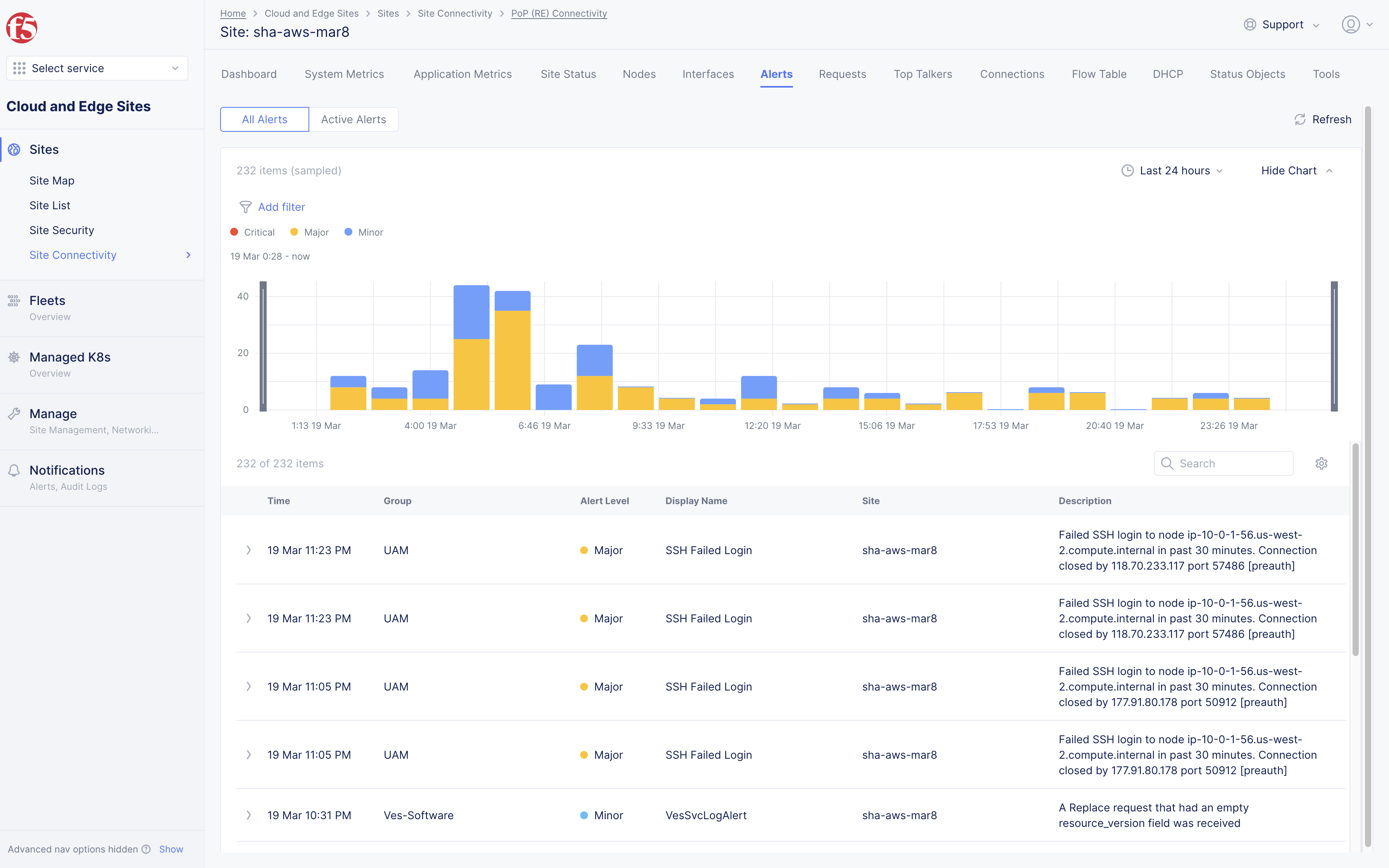Click the Add filter funnel icon
This screenshot has width=1389, height=868.
tap(246, 207)
